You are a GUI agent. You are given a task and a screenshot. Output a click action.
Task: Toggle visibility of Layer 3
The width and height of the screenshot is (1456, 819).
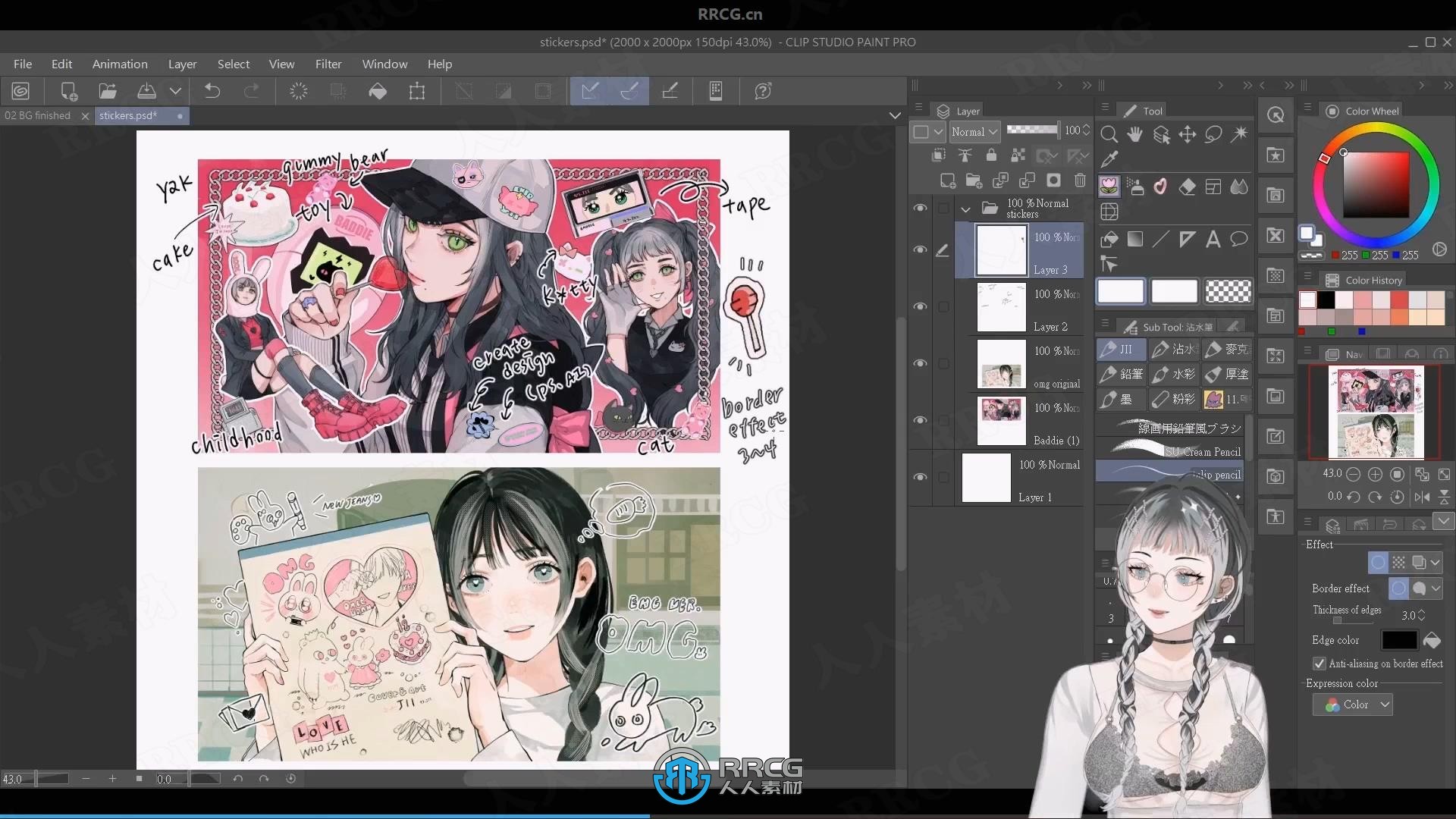click(920, 249)
